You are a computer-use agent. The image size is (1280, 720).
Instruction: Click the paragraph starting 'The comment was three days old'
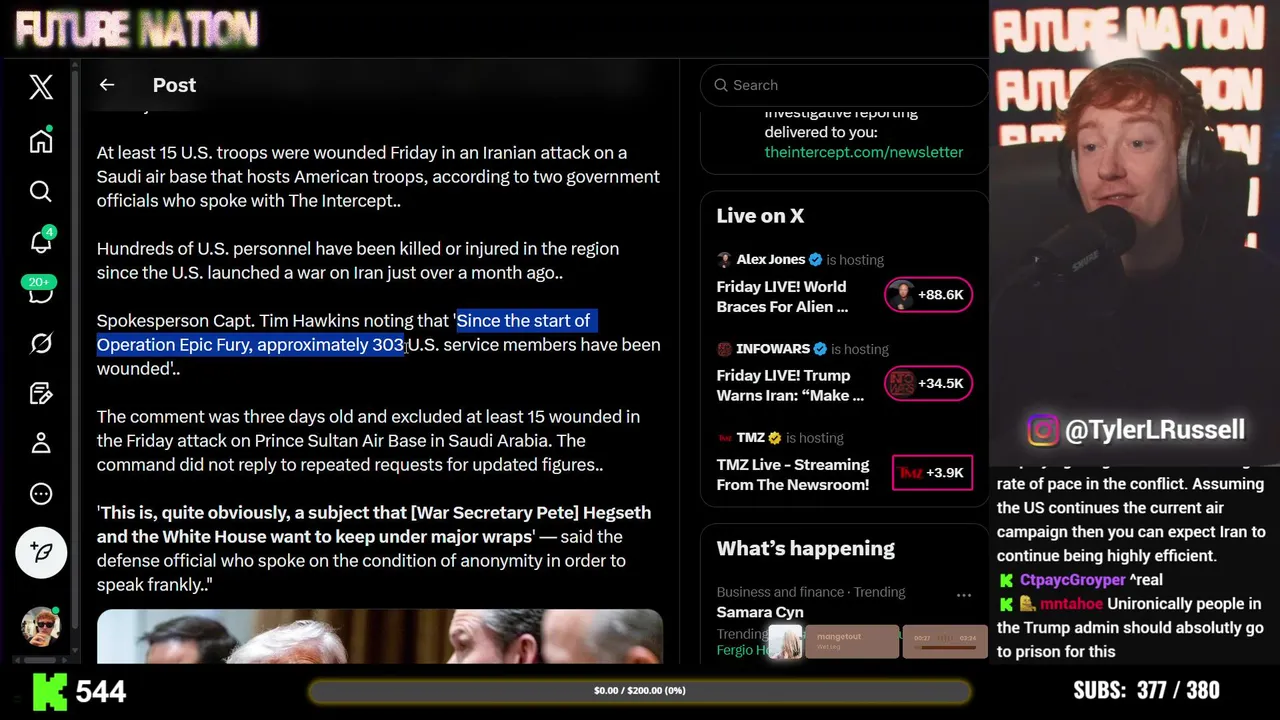tap(368, 441)
